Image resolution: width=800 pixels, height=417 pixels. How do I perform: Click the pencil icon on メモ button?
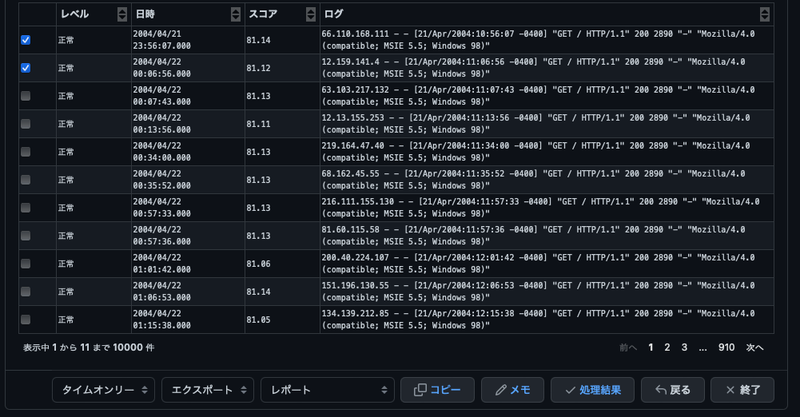tap(499, 390)
